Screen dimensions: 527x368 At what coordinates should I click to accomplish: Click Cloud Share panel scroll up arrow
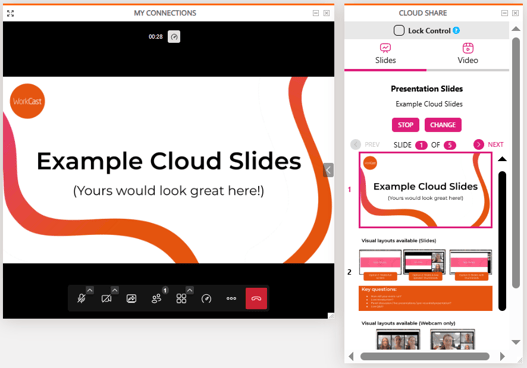click(x=516, y=29)
